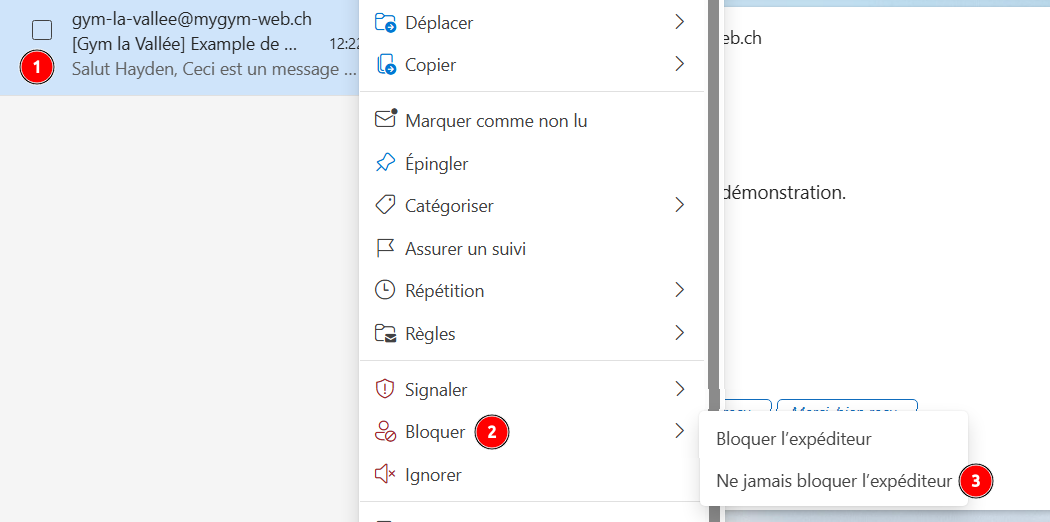Click the envelope icon for Marquer comme non lu
This screenshot has height=522, width=1050.
tap(385, 120)
